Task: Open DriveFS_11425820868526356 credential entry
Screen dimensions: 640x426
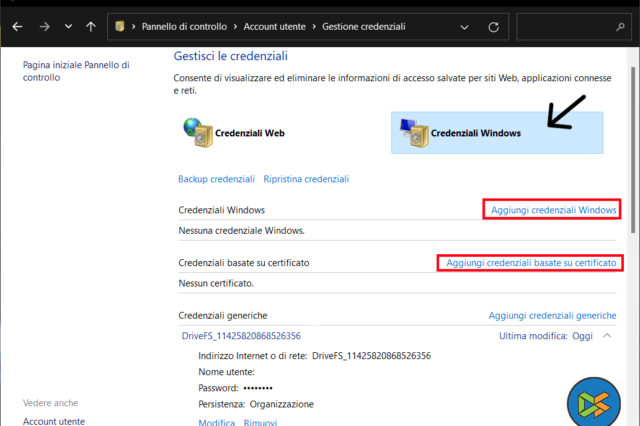Action: [x=241, y=336]
